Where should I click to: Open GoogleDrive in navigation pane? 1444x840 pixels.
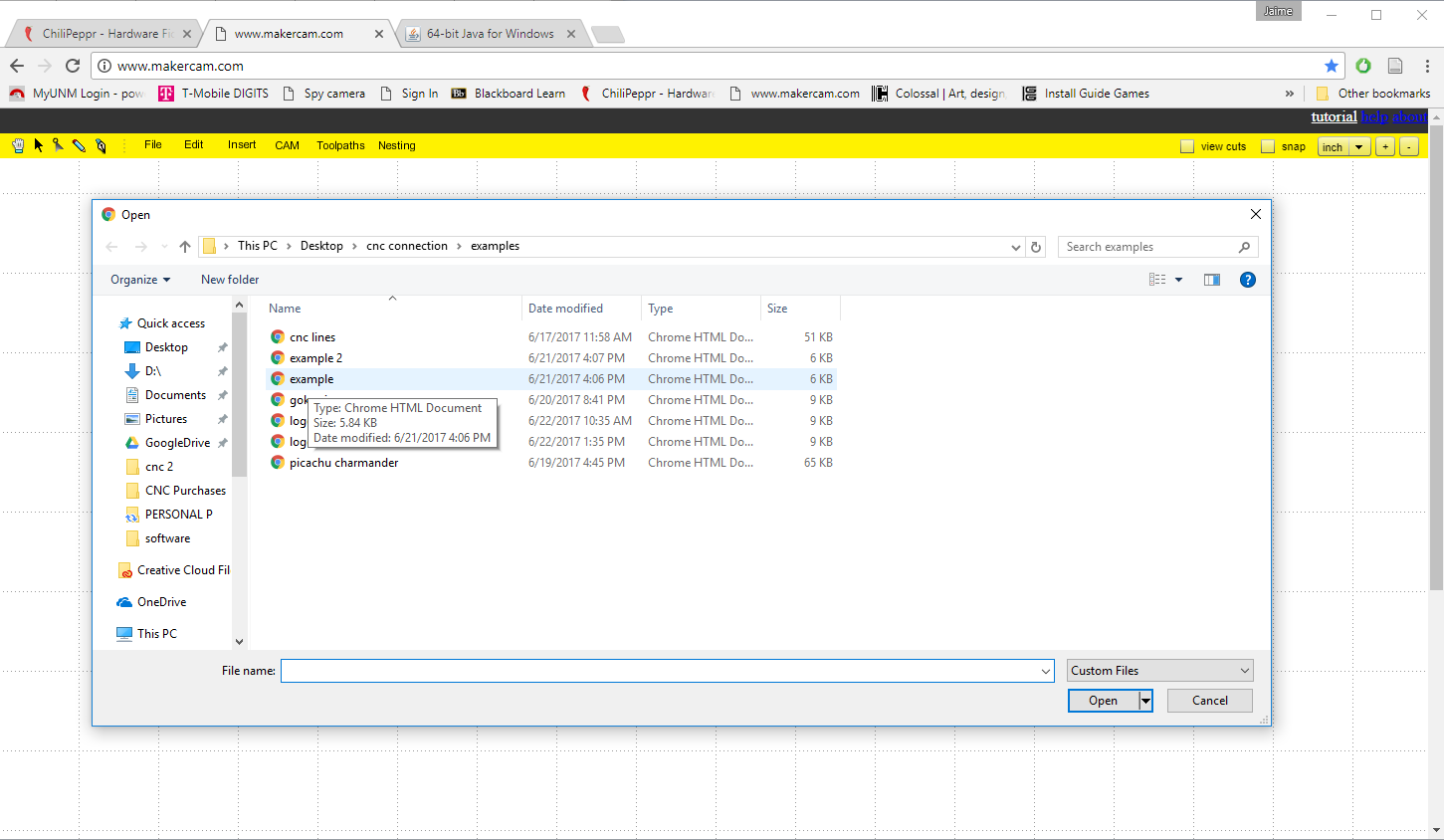coord(177,443)
